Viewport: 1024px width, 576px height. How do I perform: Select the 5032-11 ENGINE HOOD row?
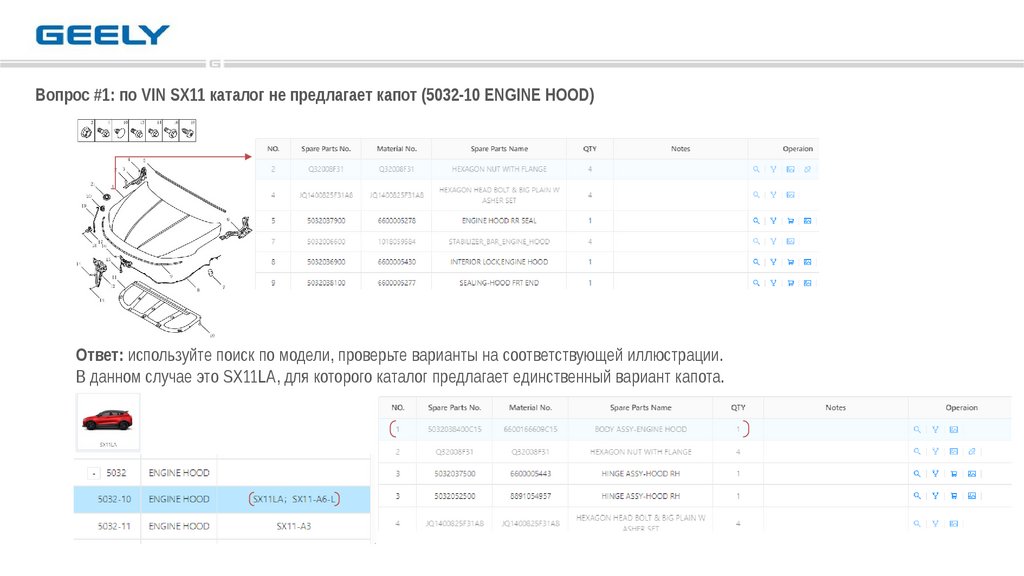222,526
